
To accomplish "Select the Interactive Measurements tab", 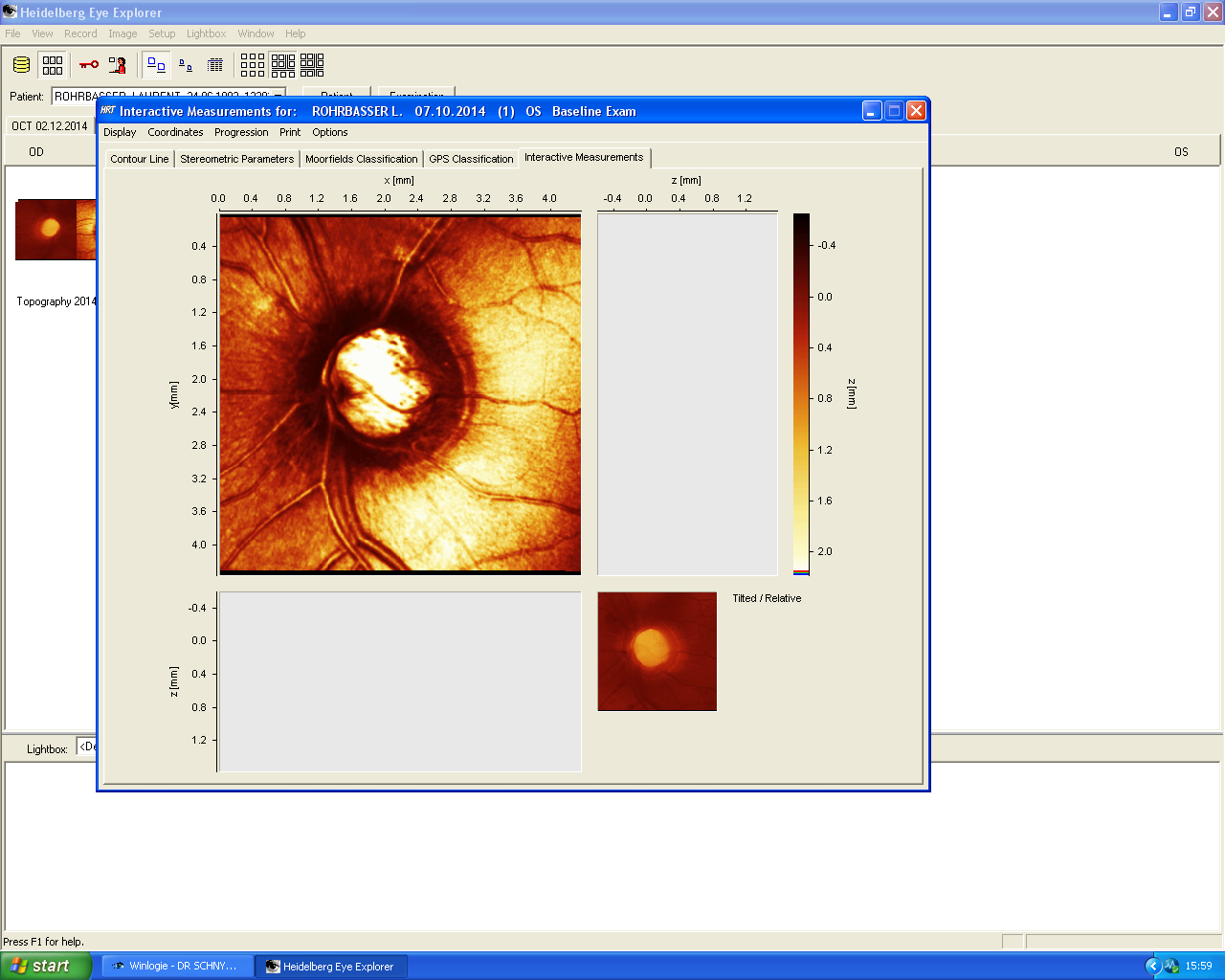I will click(x=584, y=157).
